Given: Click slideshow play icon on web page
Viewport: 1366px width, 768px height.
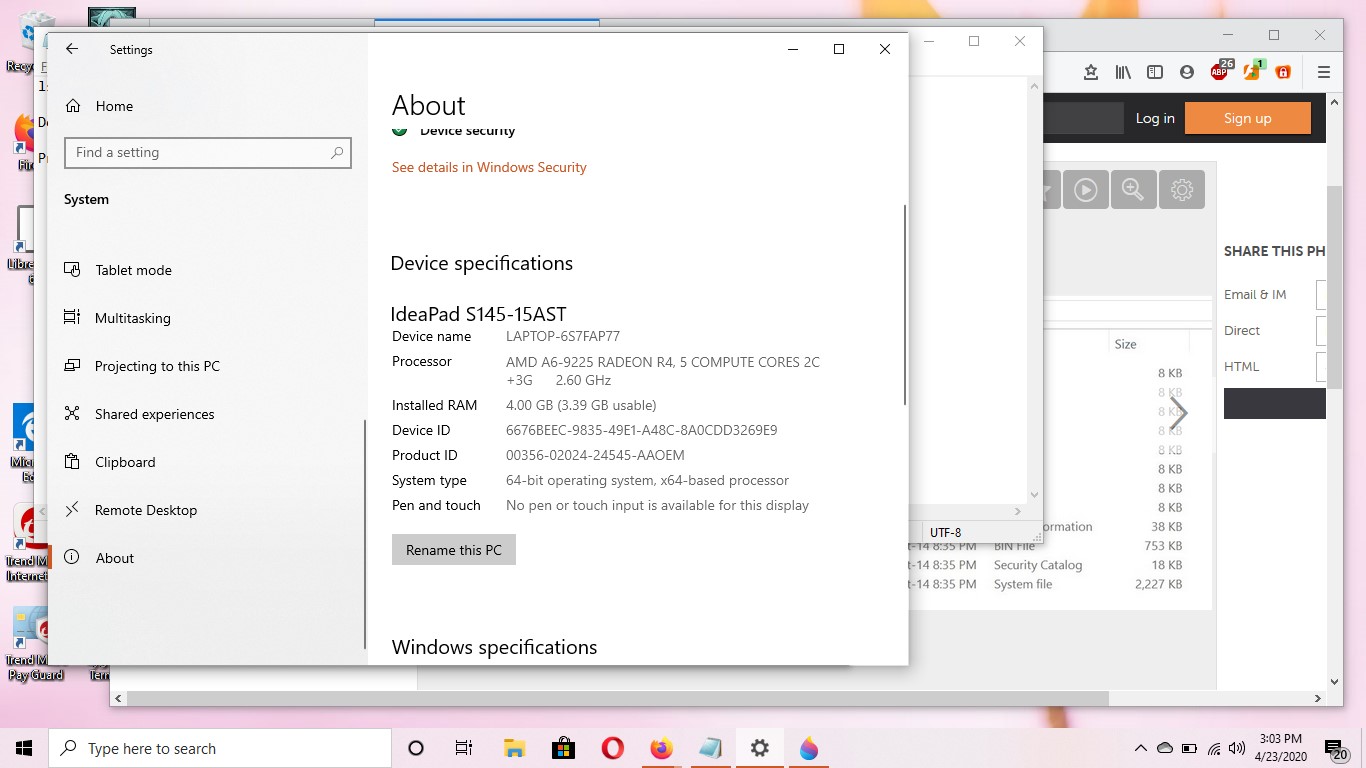Looking at the screenshot, I should tap(1085, 189).
